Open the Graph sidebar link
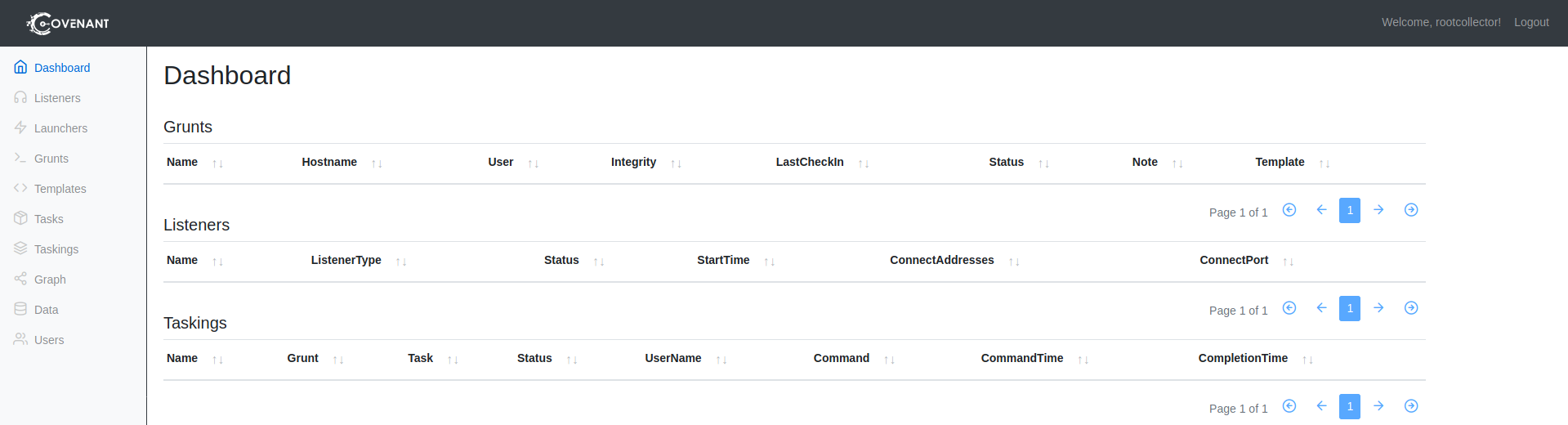Viewport: 1568px width, 425px height. (40, 280)
